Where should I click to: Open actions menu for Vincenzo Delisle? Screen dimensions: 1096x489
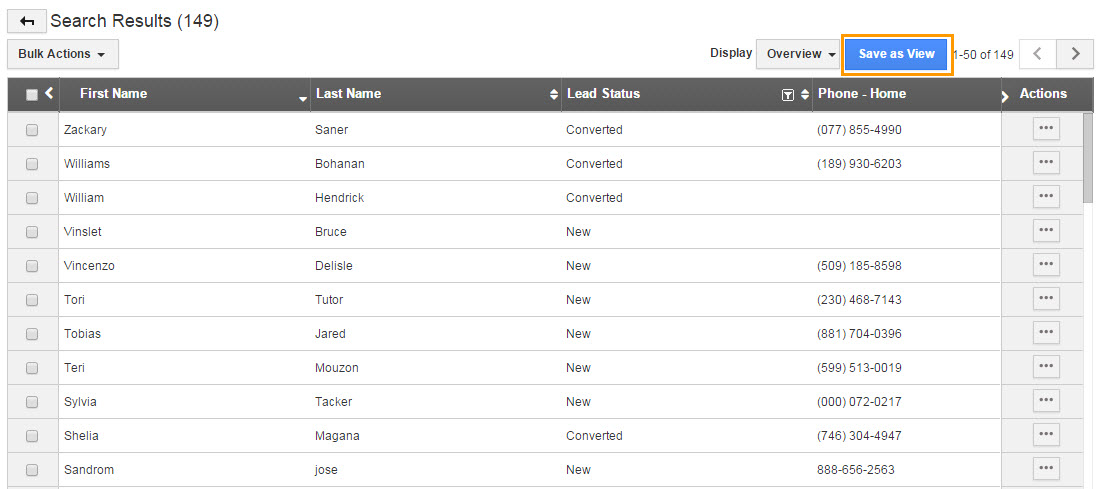(x=1046, y=265)
